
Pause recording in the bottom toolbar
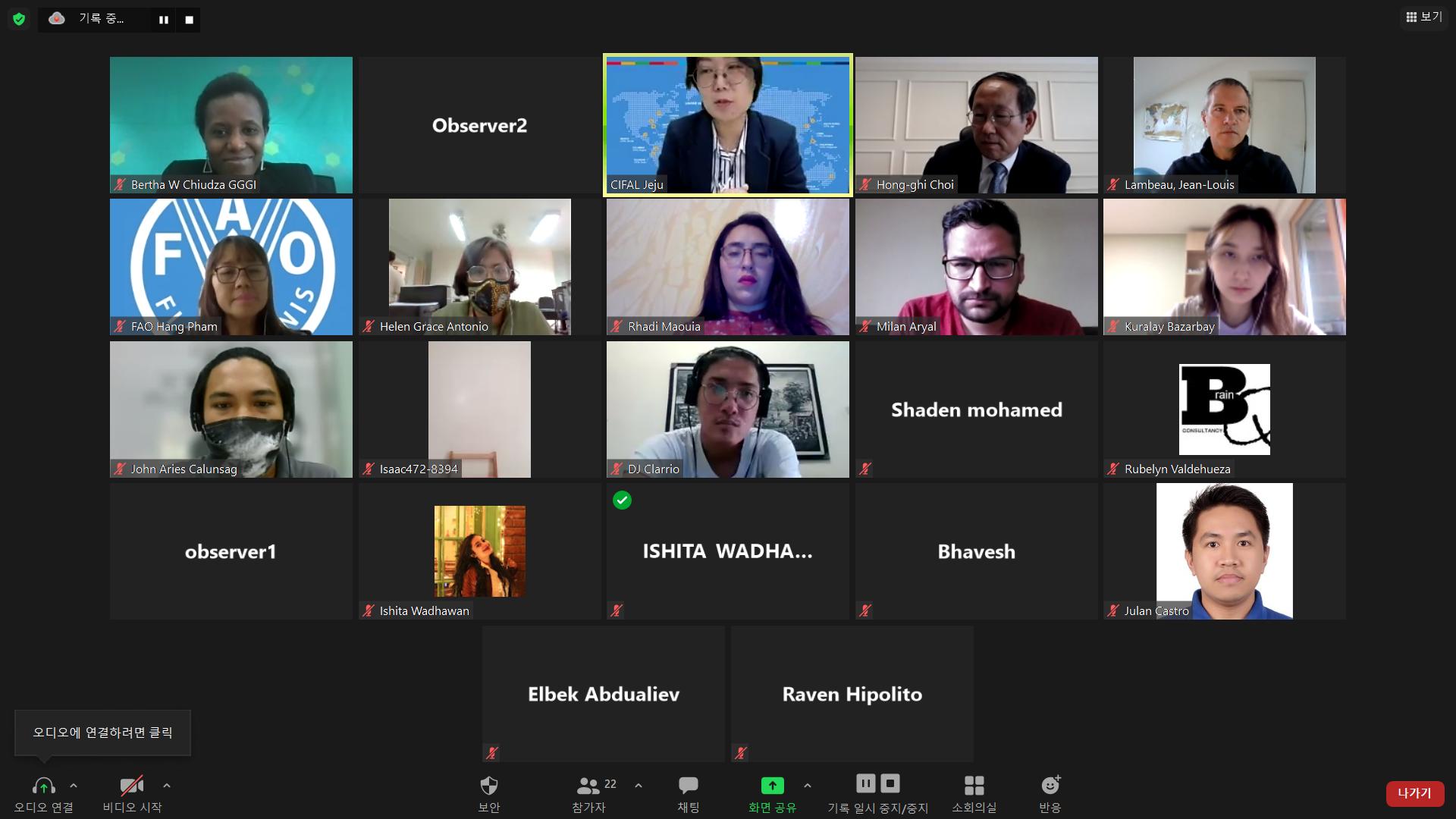(x=866, y=783)
